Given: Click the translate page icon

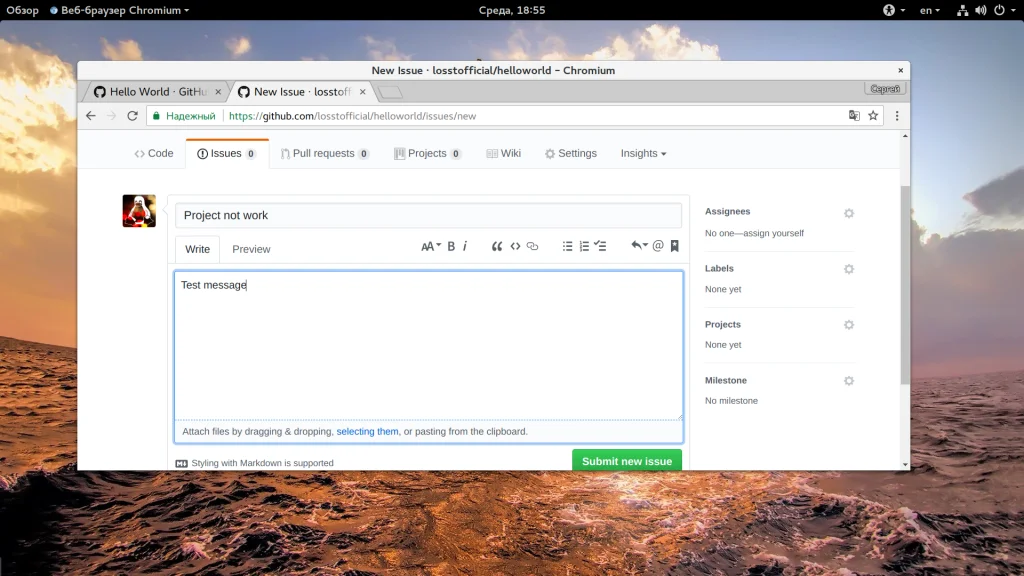Looking at the screenshot, I should click(x=854, y=116).
